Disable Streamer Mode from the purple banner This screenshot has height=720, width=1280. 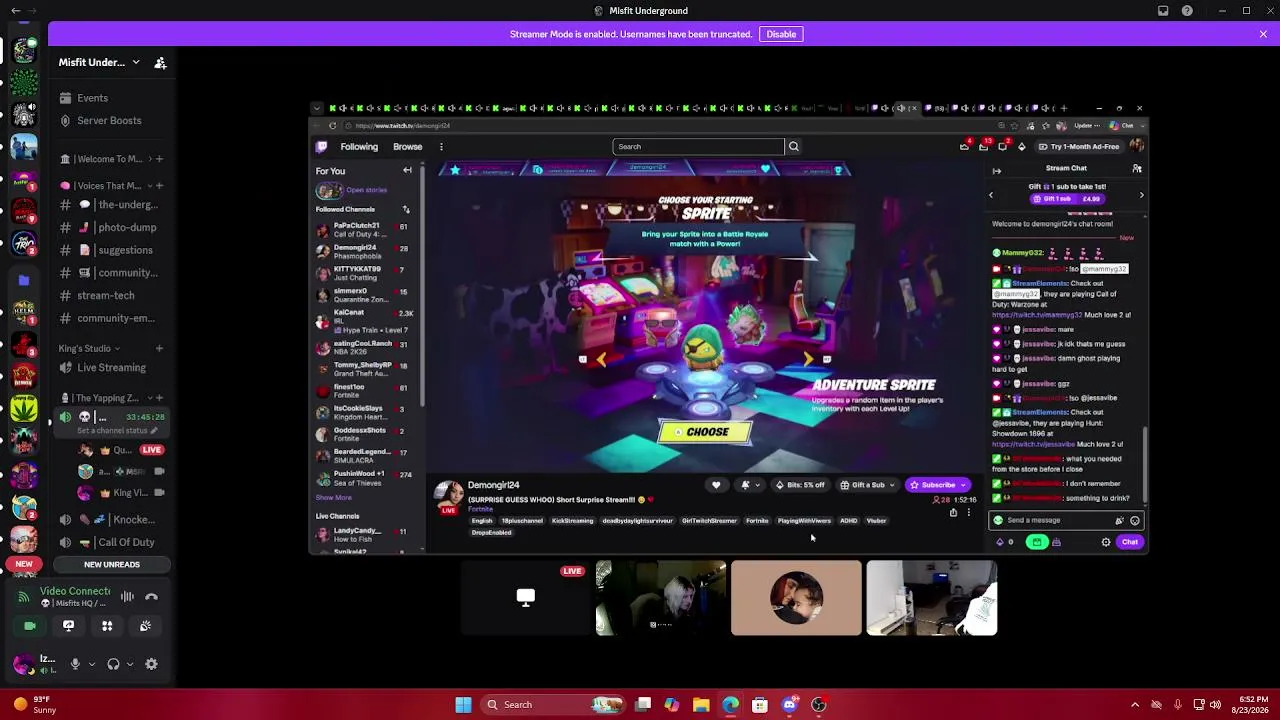click(781, 34)
